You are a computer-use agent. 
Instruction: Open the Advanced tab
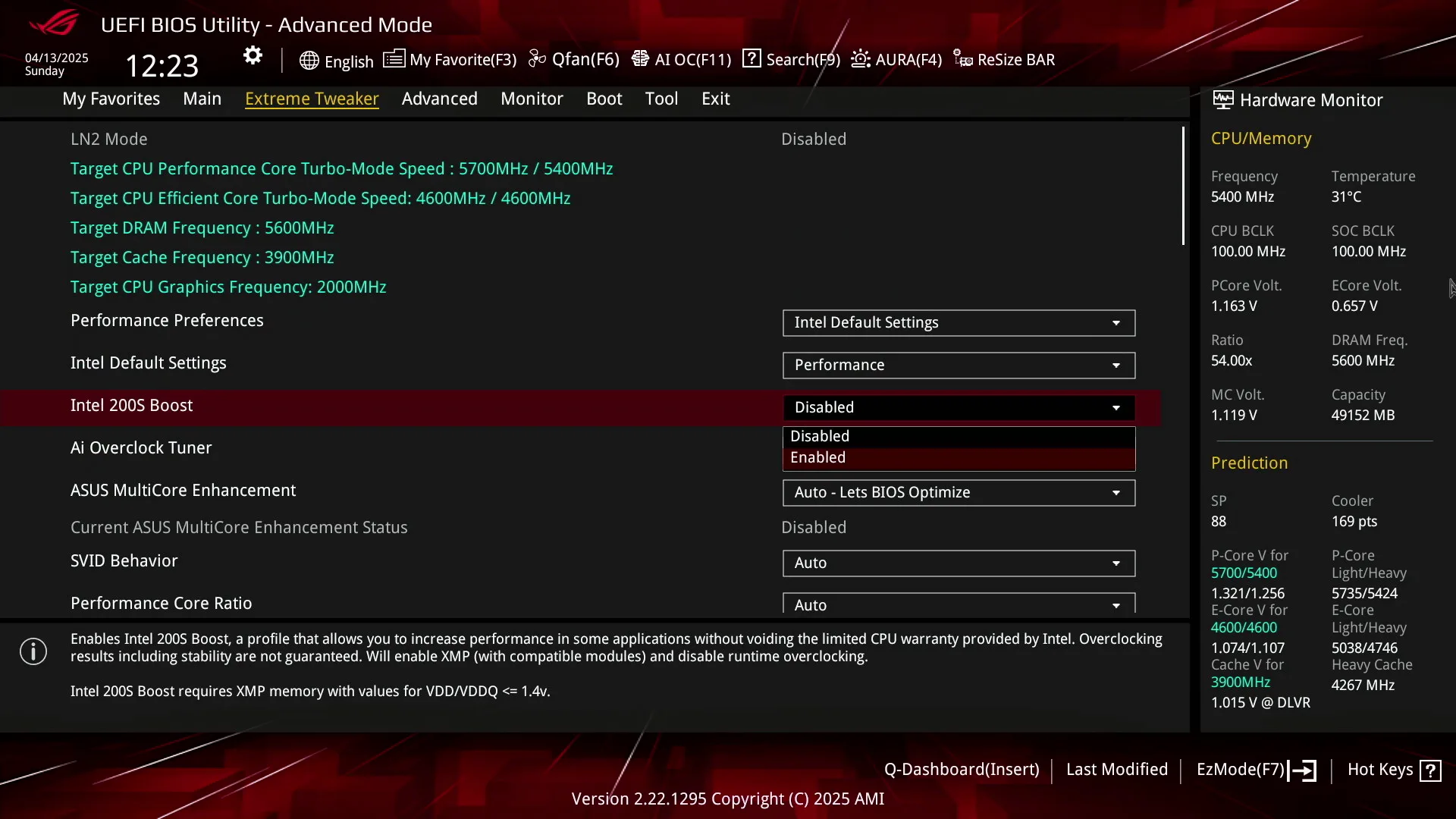[440, 99]
